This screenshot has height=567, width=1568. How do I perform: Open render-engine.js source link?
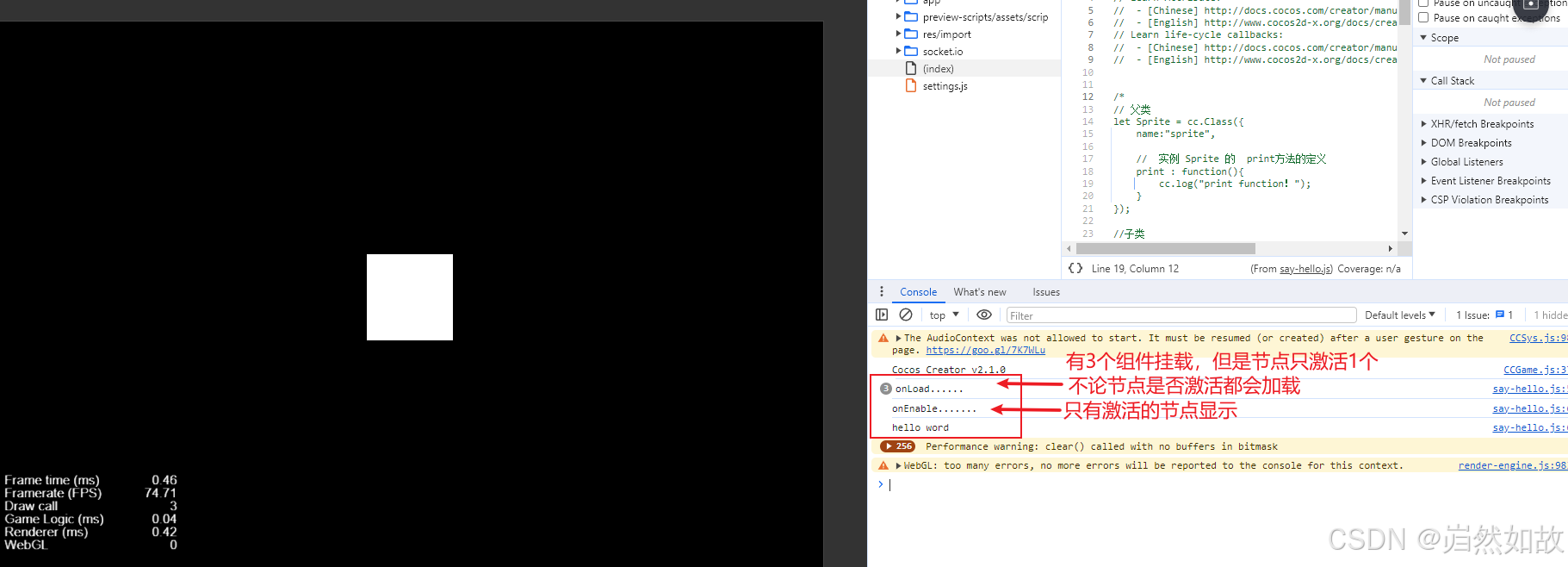click(x=1513, y=465)
